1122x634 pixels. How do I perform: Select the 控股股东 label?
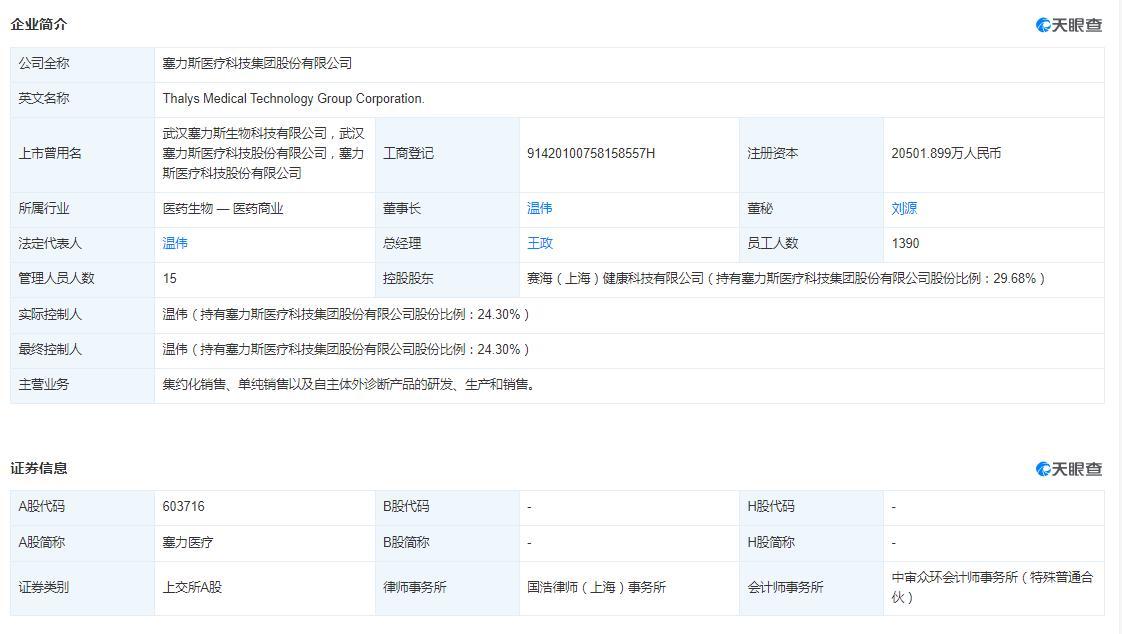pyautogui.click(x=408, y=278)
